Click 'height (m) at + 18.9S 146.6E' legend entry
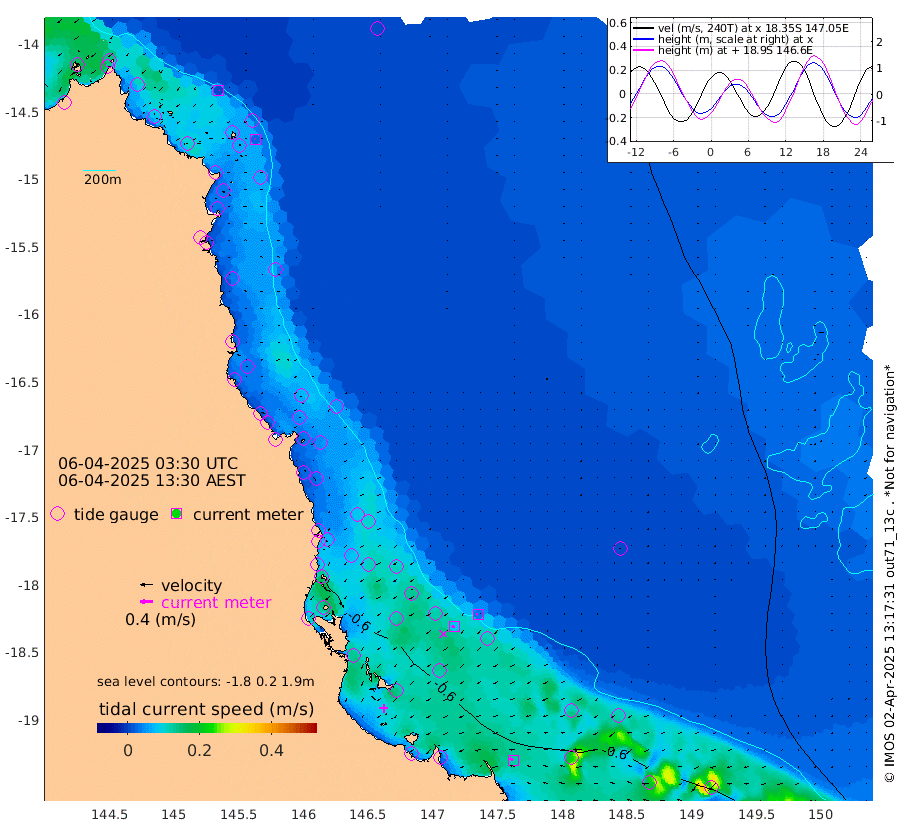Viewport: 900px width, 834px height. click(735, 50)
